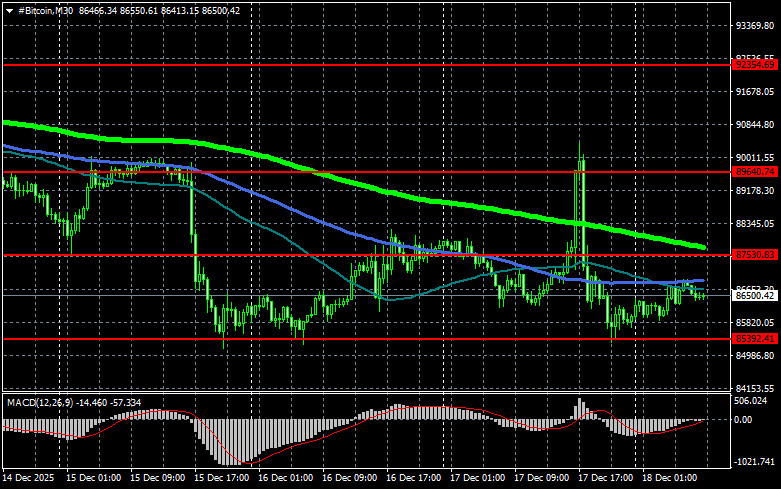
Task: Click the 15 Dec 17:00 time label
Action: (x=222, y=478)
